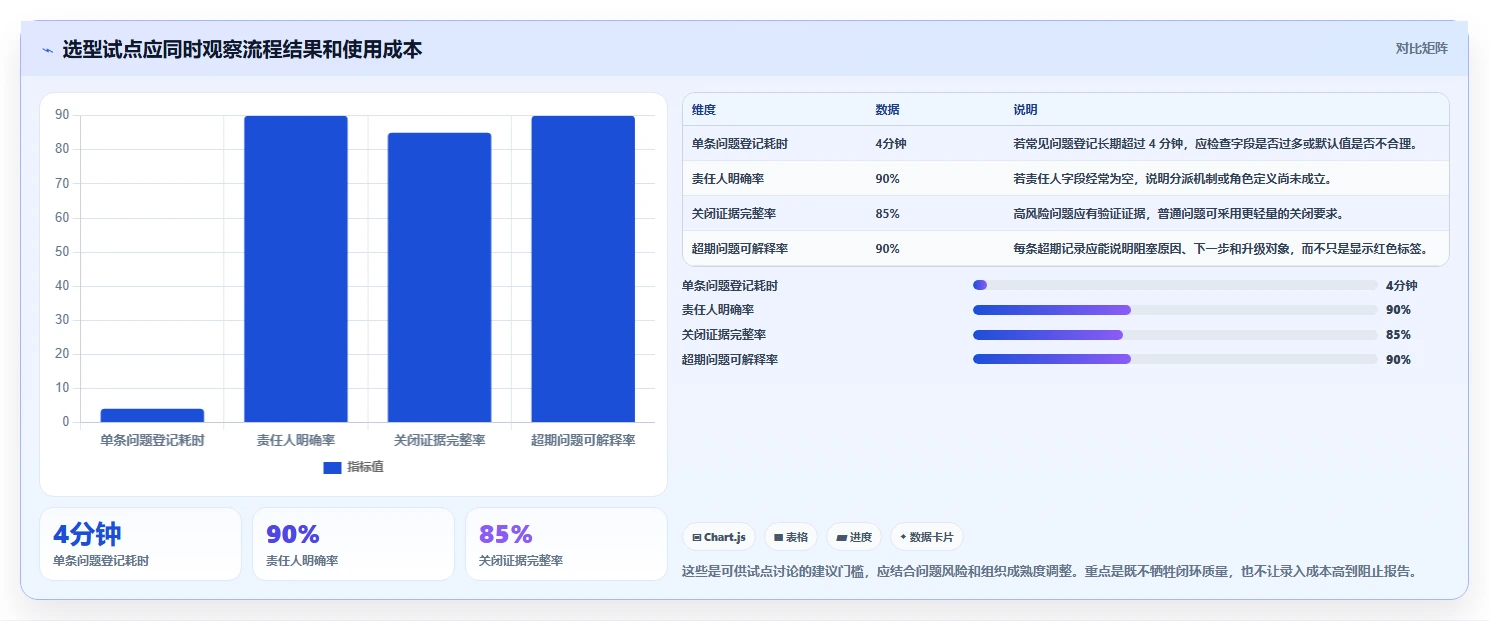Click the 关闭证据完整率 progress bar
The height and width of the screenshot is (621, 1489).
click(1175, 335)
